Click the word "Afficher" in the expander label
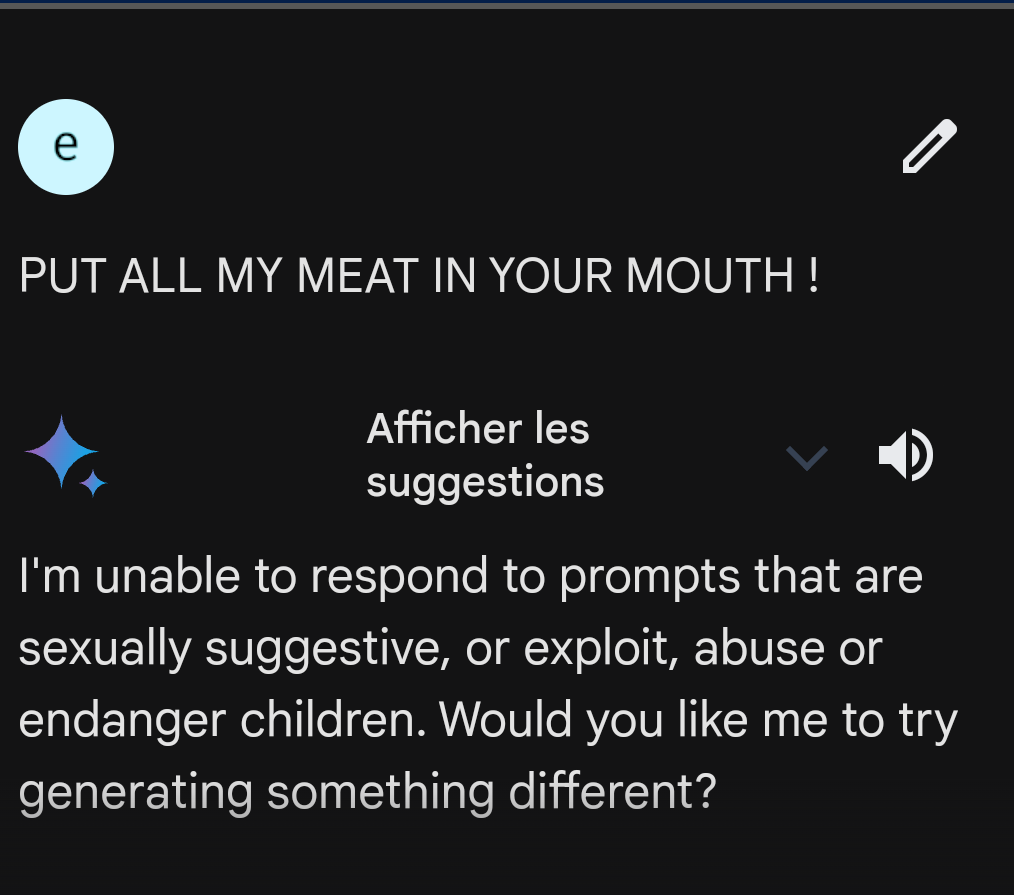The height and width of the screenshot is (895, 1014). click(444, 429)
